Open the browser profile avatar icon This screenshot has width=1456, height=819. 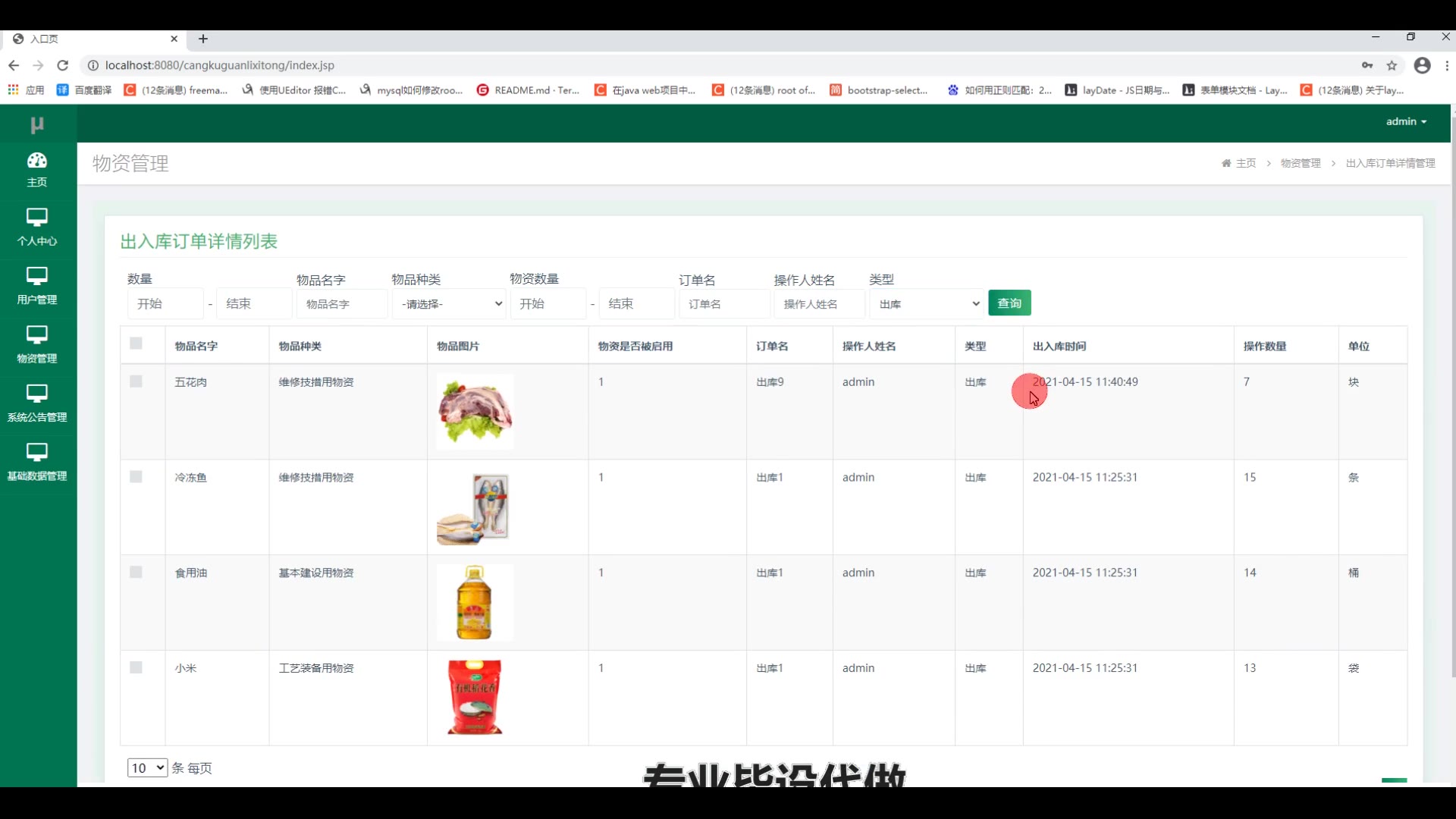coord(1423,65)
